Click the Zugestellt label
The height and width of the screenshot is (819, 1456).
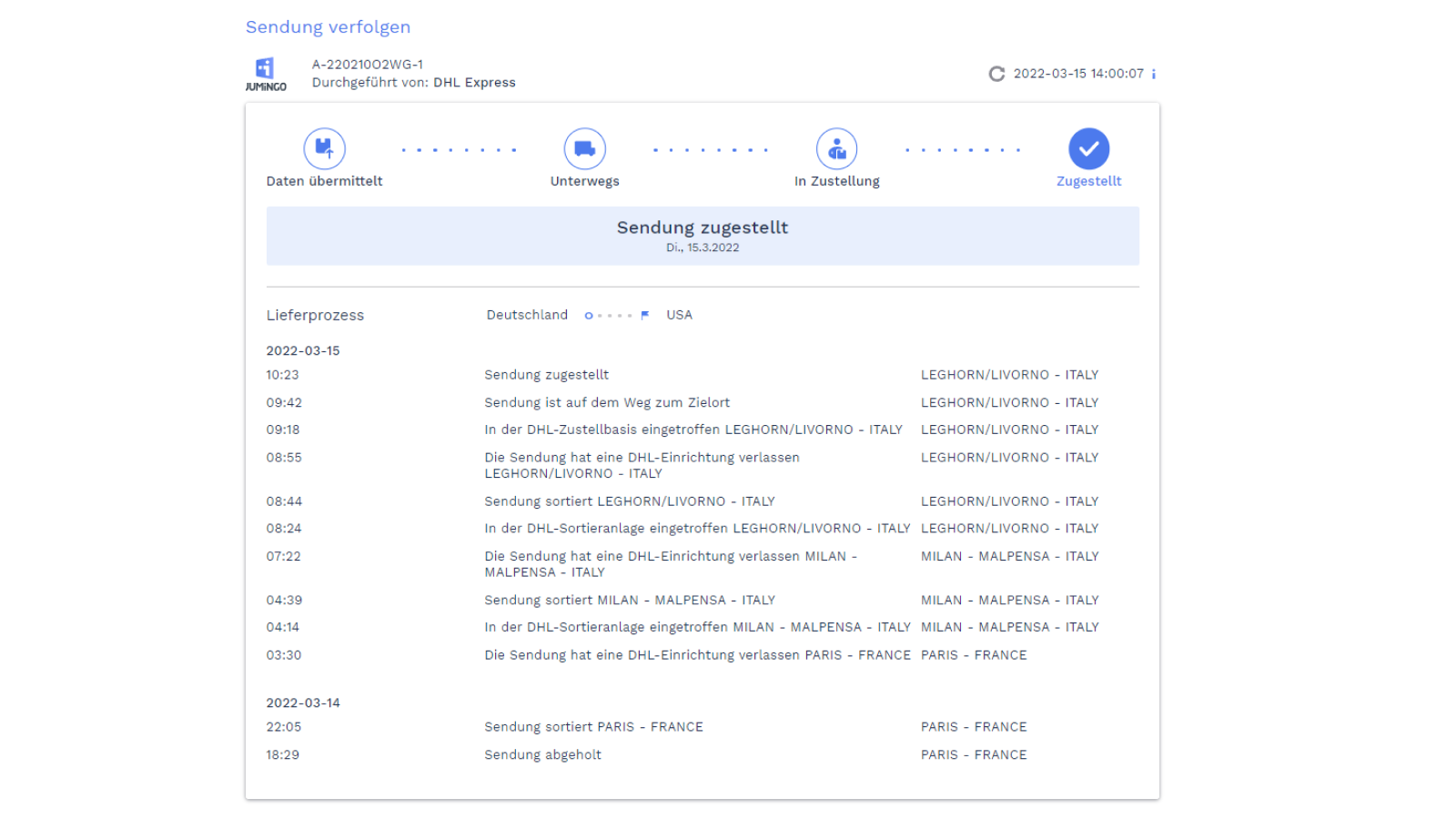tap(1089, 181)
